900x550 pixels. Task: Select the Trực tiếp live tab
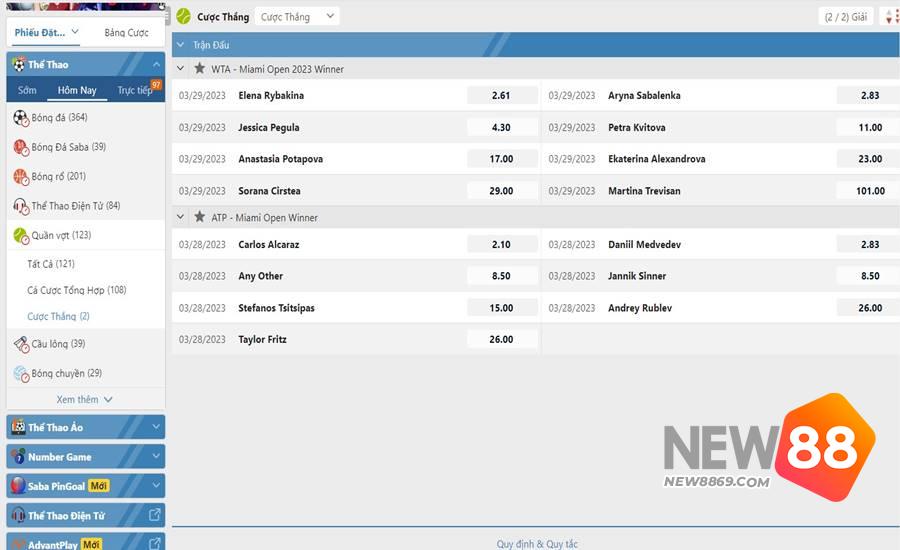click(135, 90)
